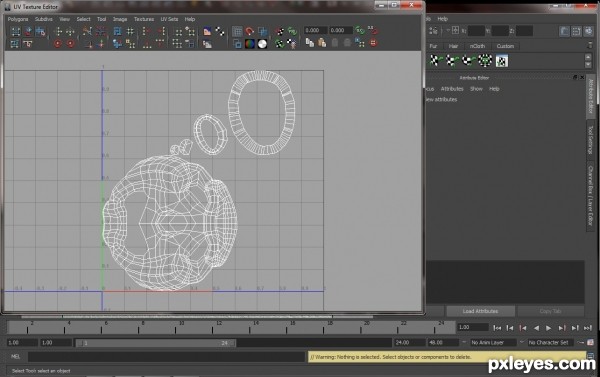This screenshot has height=377, width=600.
Task: Click the first checker shelf icon
Action: pyautogui.click(x=435, y=60)
